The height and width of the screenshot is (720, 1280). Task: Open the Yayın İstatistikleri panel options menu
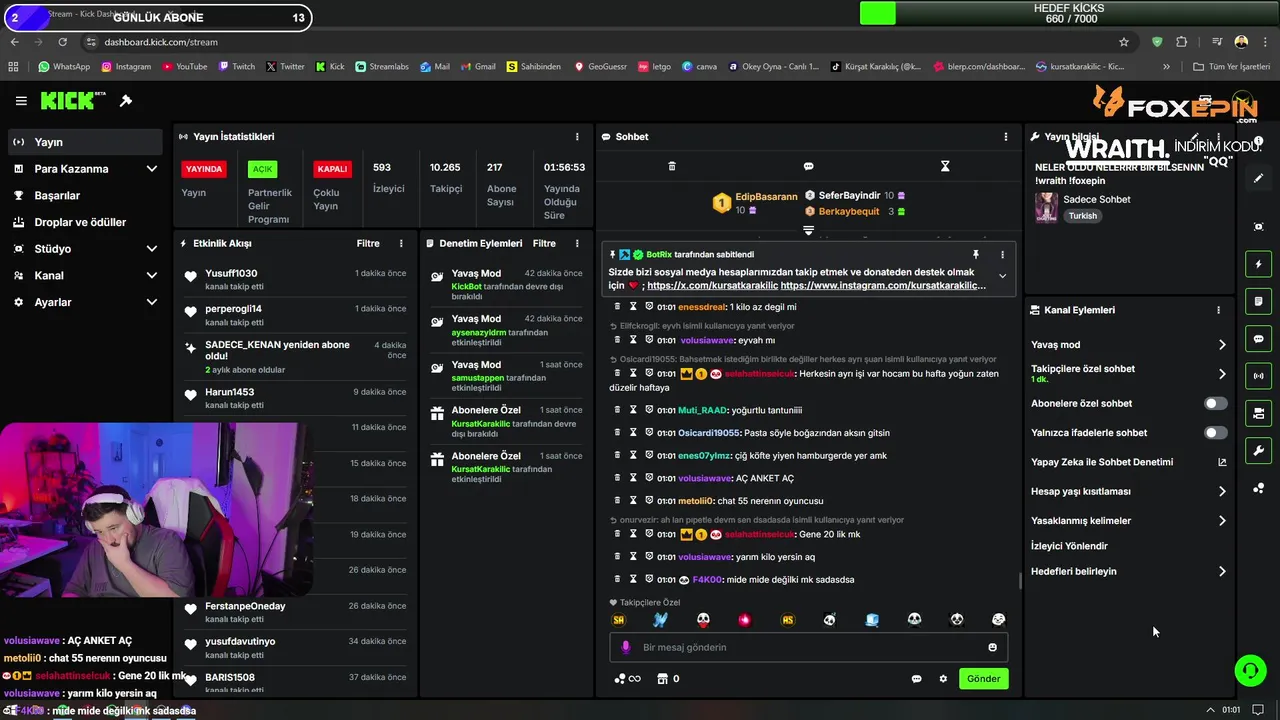(577, 137)
